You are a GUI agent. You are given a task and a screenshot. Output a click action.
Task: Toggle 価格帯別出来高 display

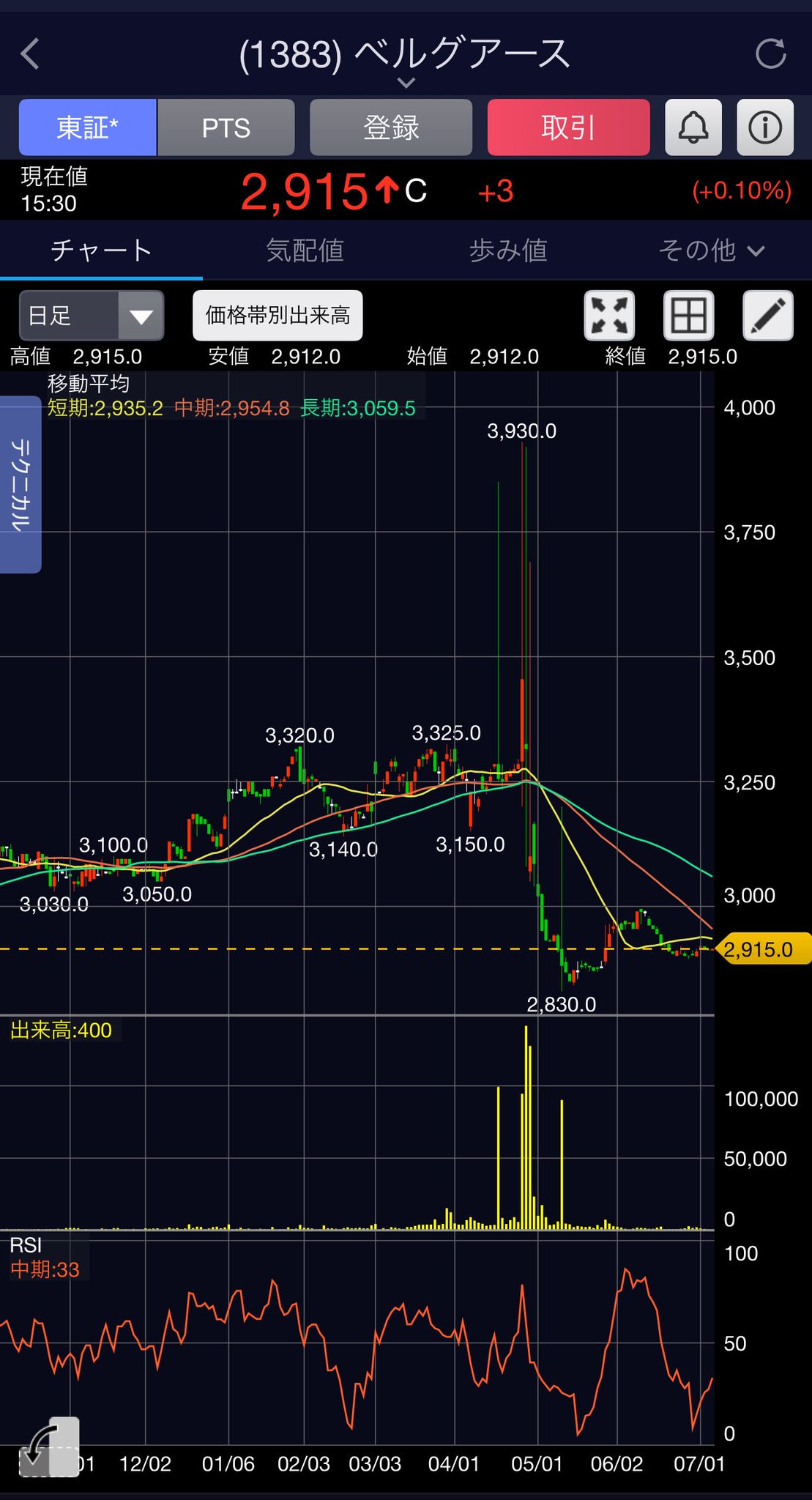point(278,316)
